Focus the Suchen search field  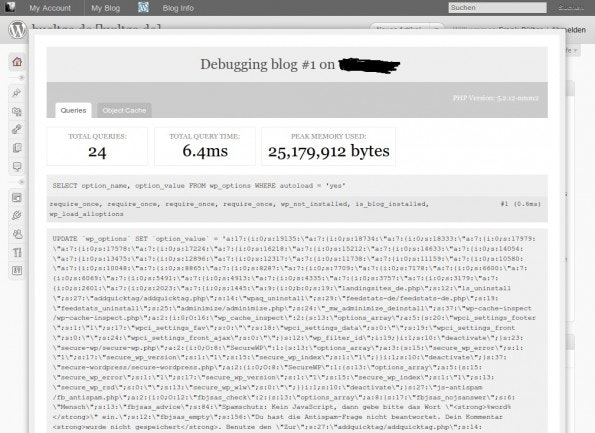pyautogui.click(x=497, y=8)
